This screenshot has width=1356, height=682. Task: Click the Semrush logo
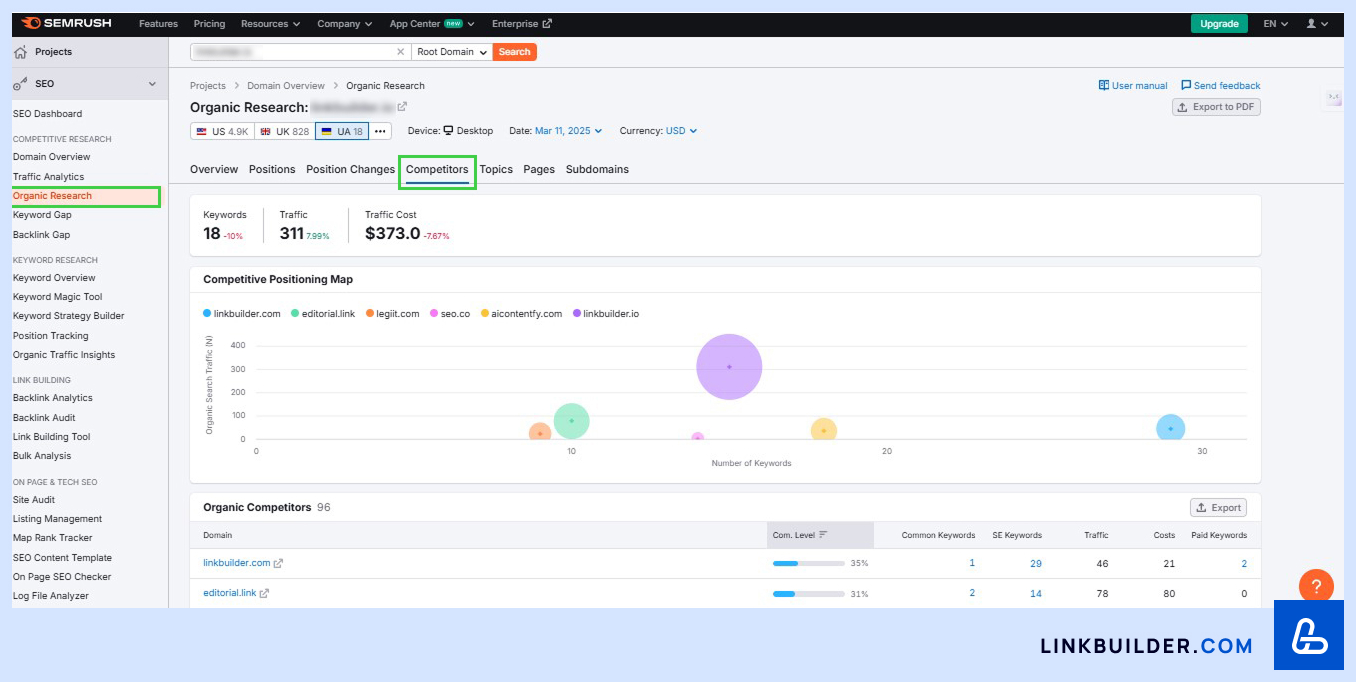[66, 23]
